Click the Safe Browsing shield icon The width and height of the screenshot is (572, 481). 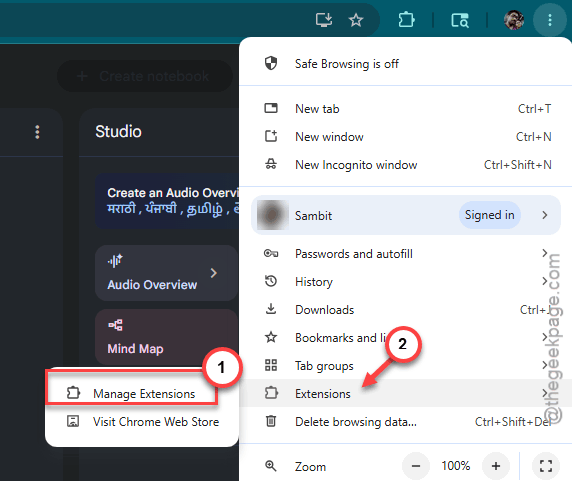pos(271,63)
